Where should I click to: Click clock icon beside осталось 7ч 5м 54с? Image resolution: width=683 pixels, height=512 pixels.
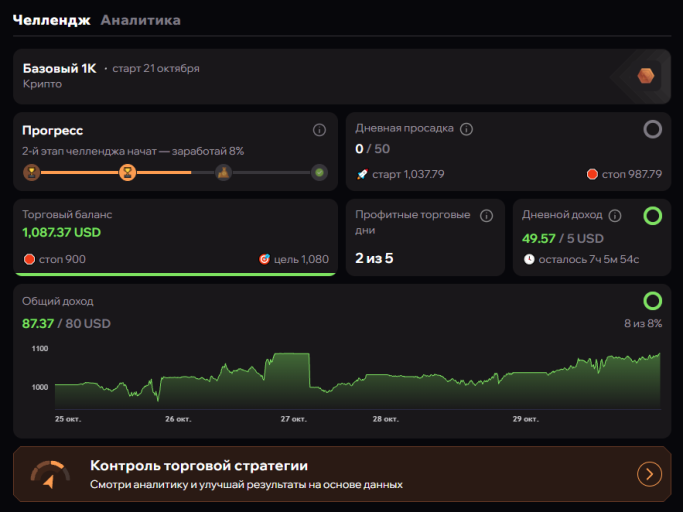click(x=529, y=259)
